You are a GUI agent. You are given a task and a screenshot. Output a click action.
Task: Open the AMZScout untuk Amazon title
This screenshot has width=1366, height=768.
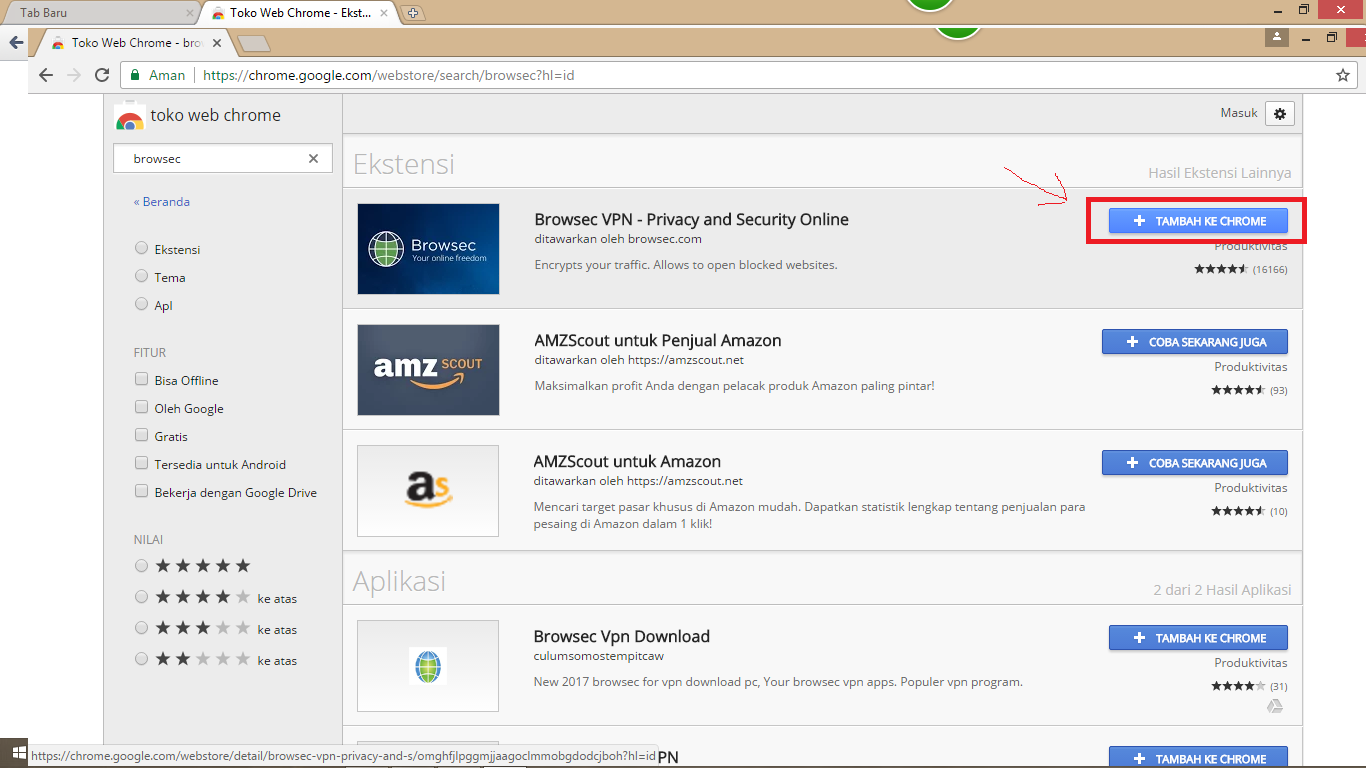627,461
